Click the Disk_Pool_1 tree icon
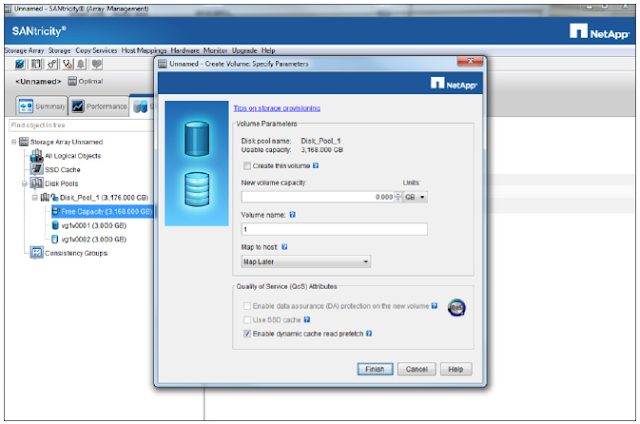This screenshot has width=640, height=424. click(49, 198)
